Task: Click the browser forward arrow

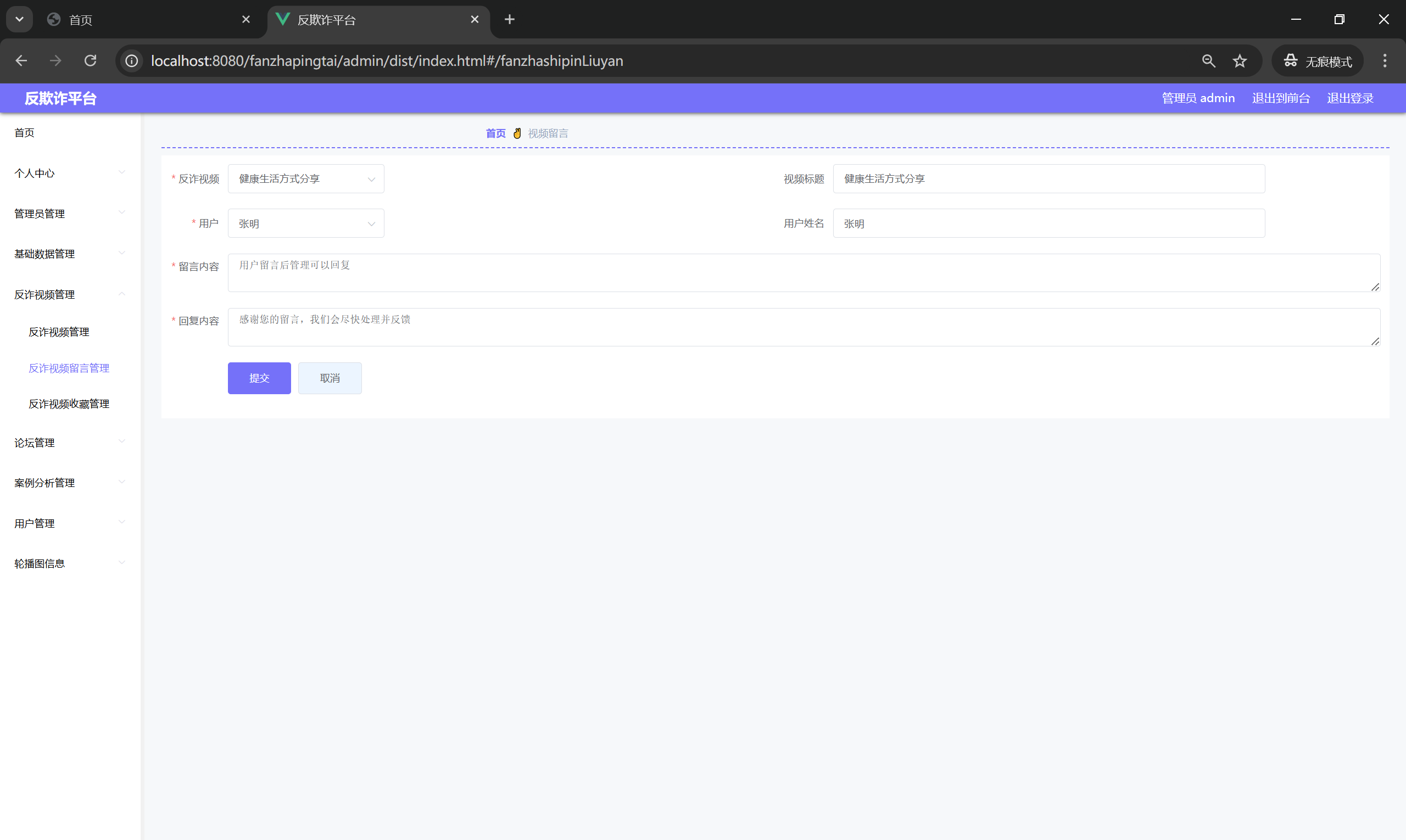Action: click(55, 60)
